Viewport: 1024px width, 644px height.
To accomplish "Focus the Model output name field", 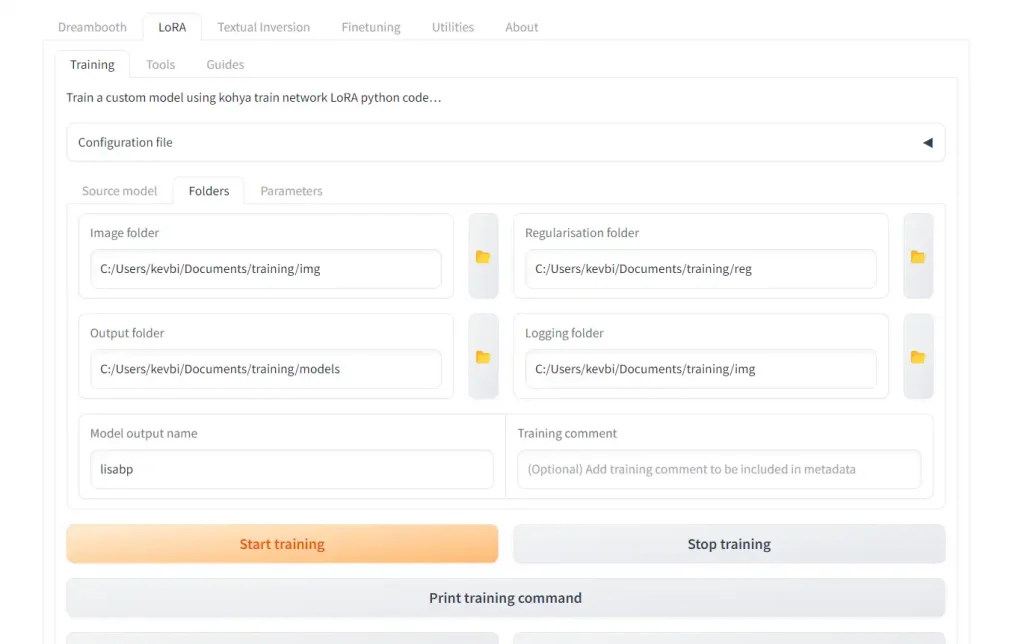I will (291, 469).
